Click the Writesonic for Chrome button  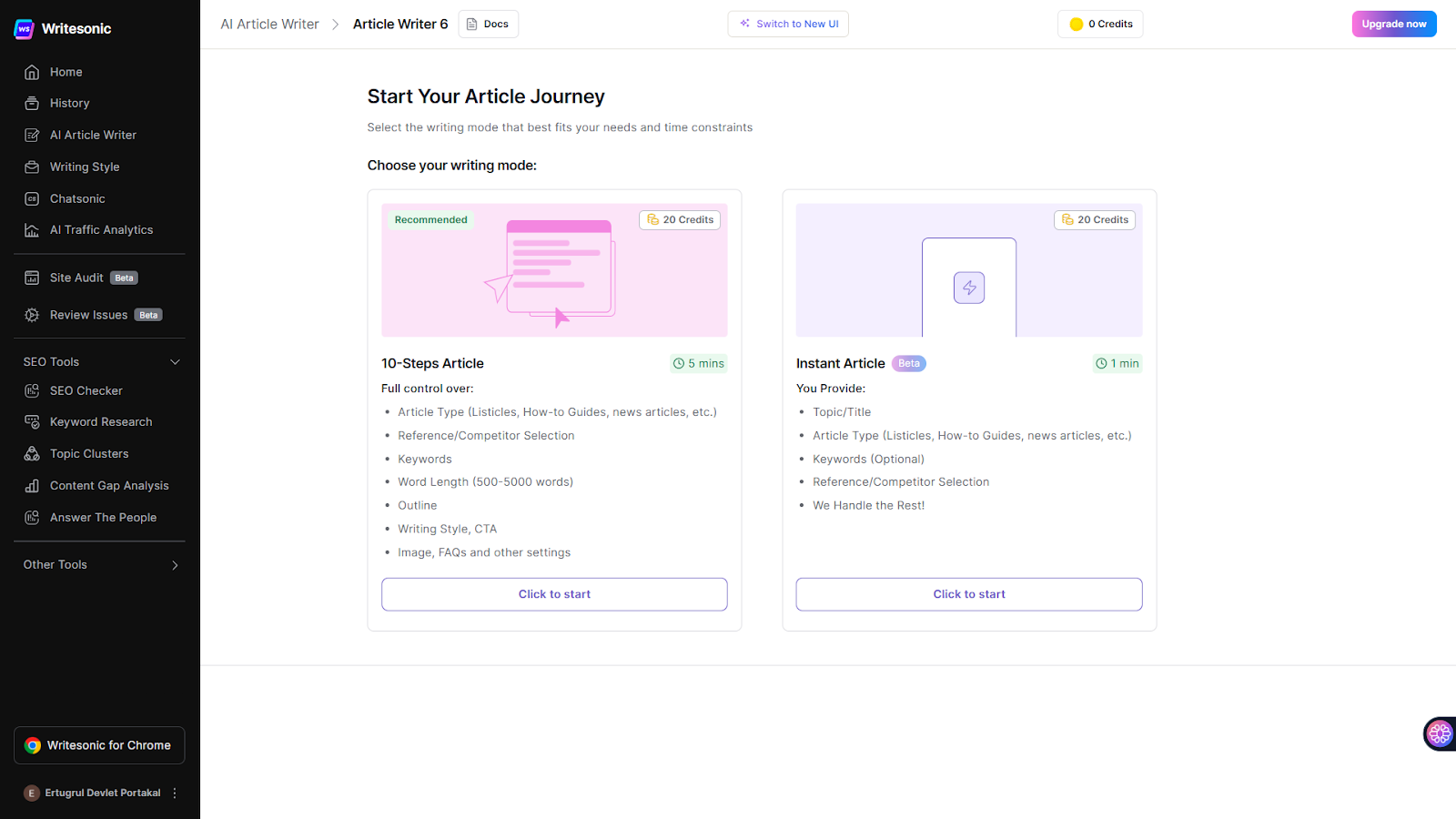(99, 745)
